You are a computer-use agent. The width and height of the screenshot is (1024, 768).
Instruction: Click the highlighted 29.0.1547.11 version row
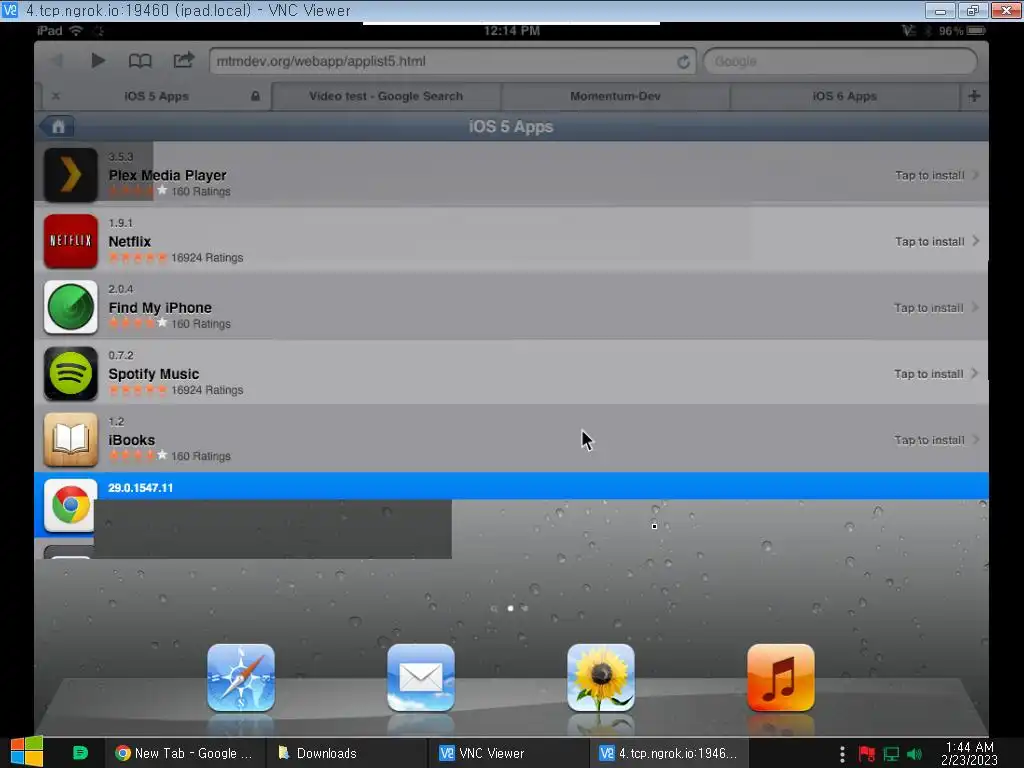point(511,487)
